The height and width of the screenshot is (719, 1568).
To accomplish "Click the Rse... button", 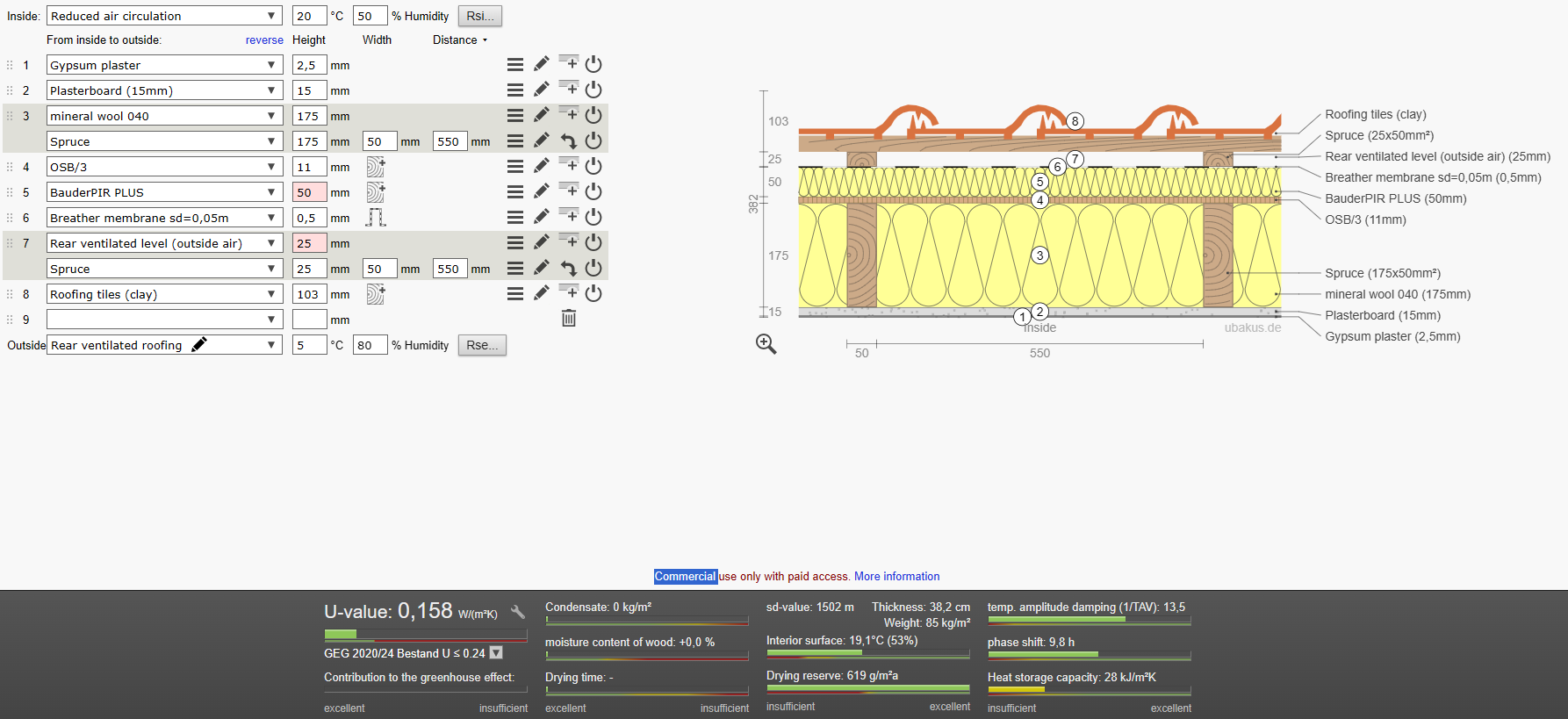I will tap(482, 345).
